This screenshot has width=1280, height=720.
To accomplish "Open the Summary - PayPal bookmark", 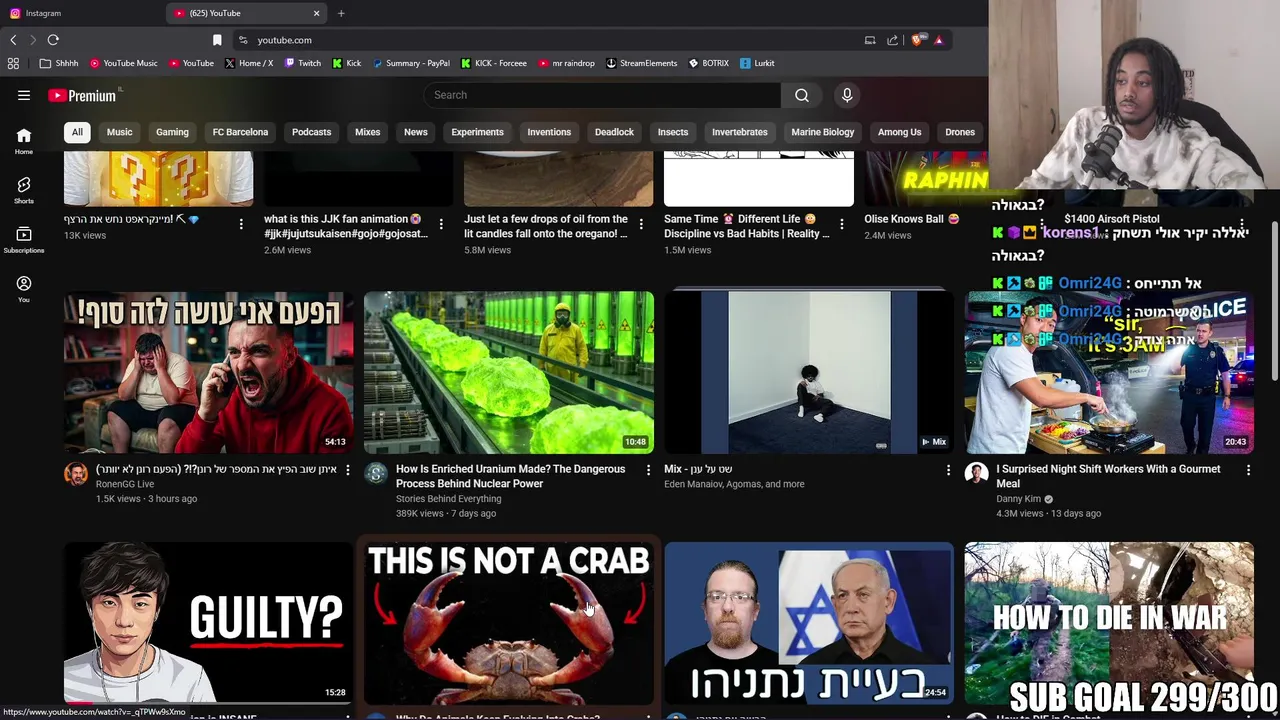I will (x=411, y=63).
